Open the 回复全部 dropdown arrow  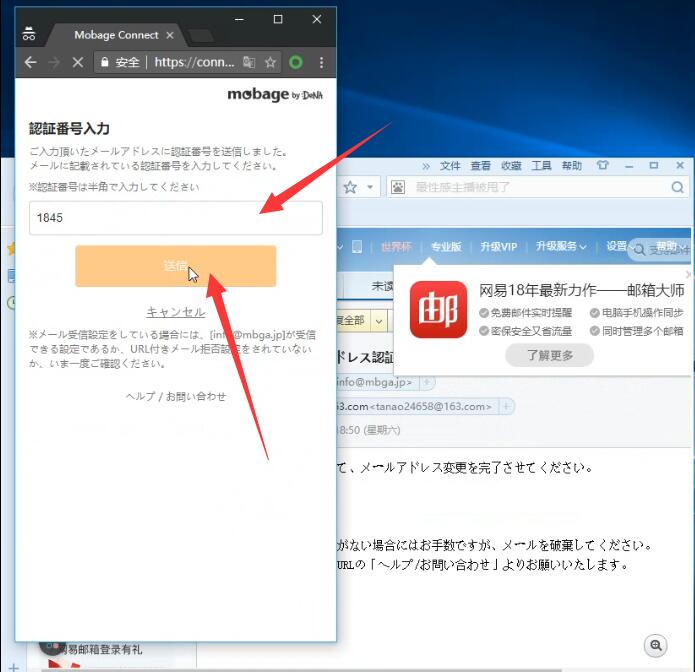point(379,320)
